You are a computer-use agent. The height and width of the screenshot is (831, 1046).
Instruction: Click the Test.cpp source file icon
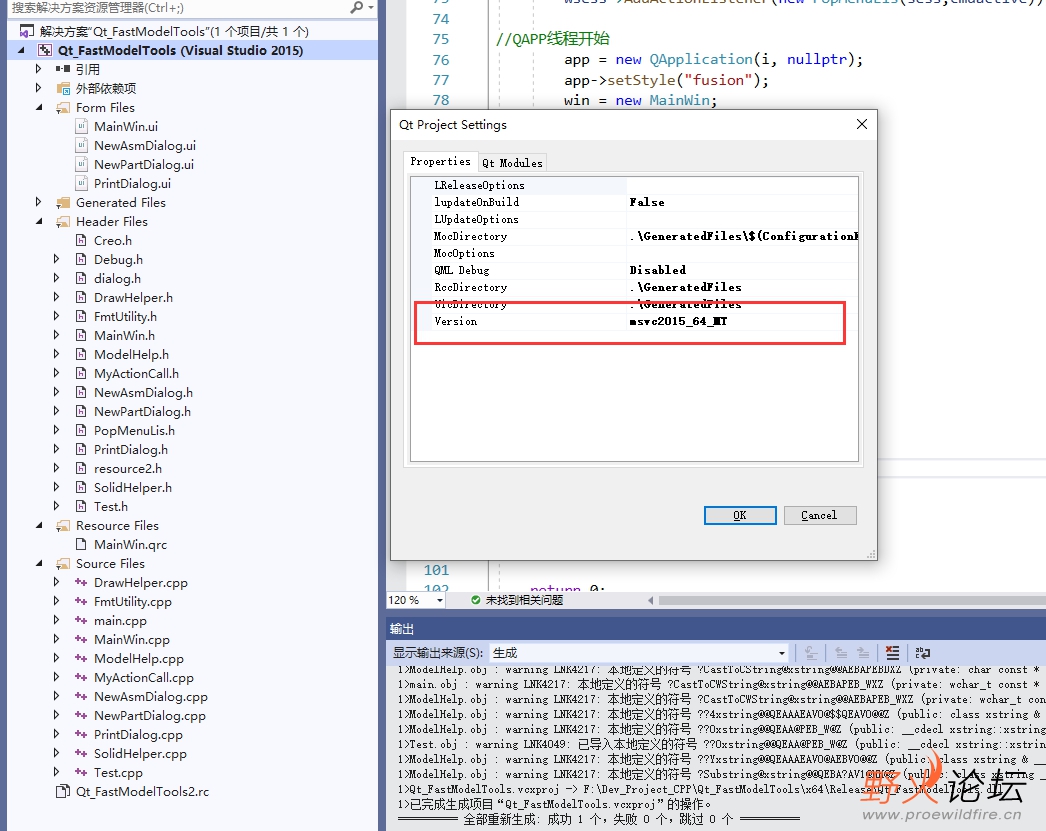point(81,773)
